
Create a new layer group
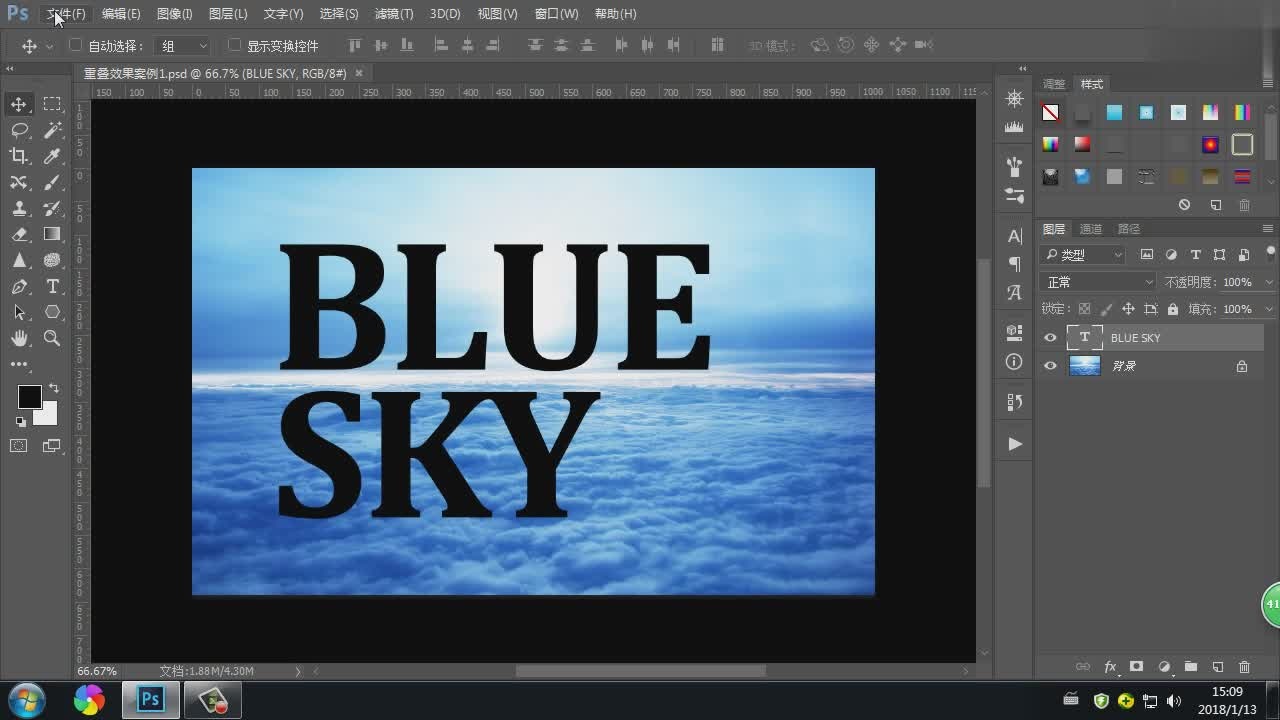point(1190,667)
